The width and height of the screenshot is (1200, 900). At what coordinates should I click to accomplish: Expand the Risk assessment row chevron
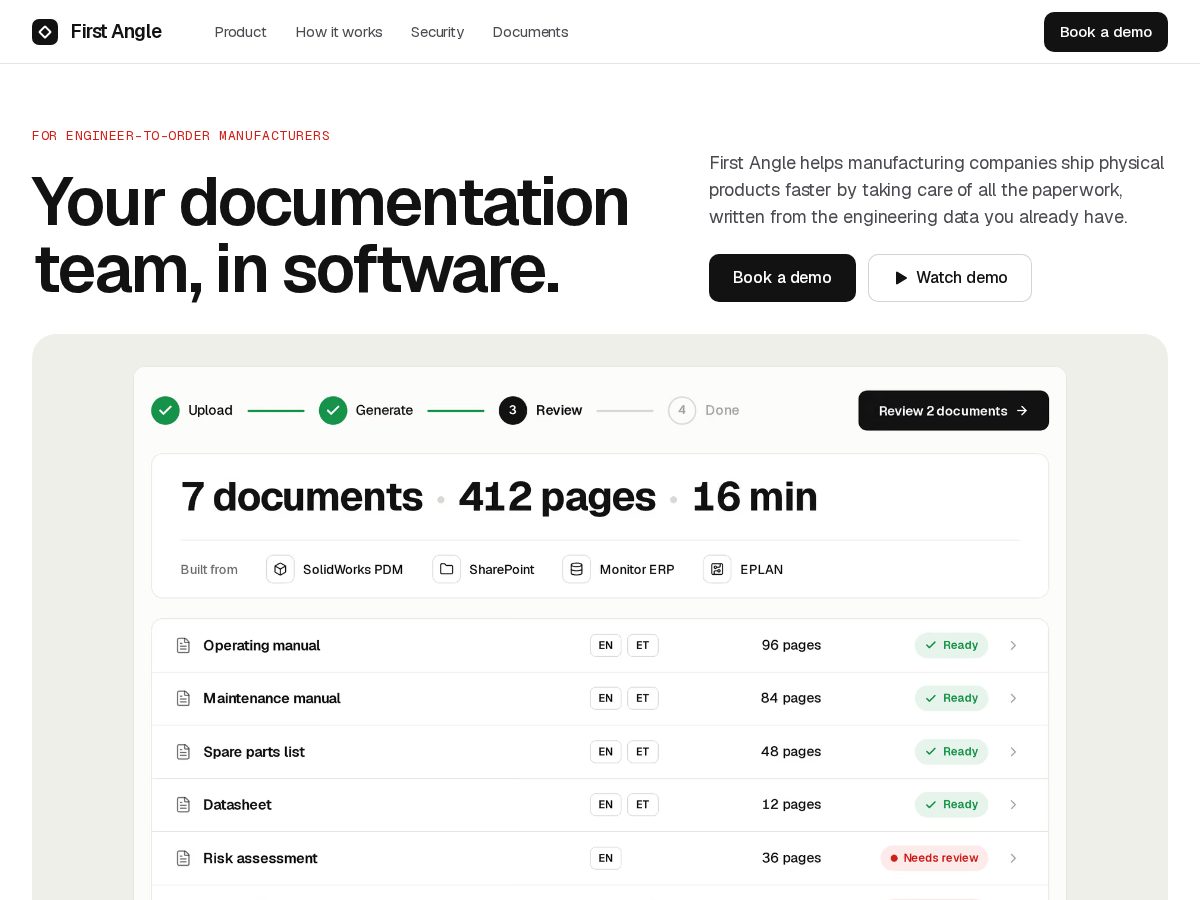1013,858
